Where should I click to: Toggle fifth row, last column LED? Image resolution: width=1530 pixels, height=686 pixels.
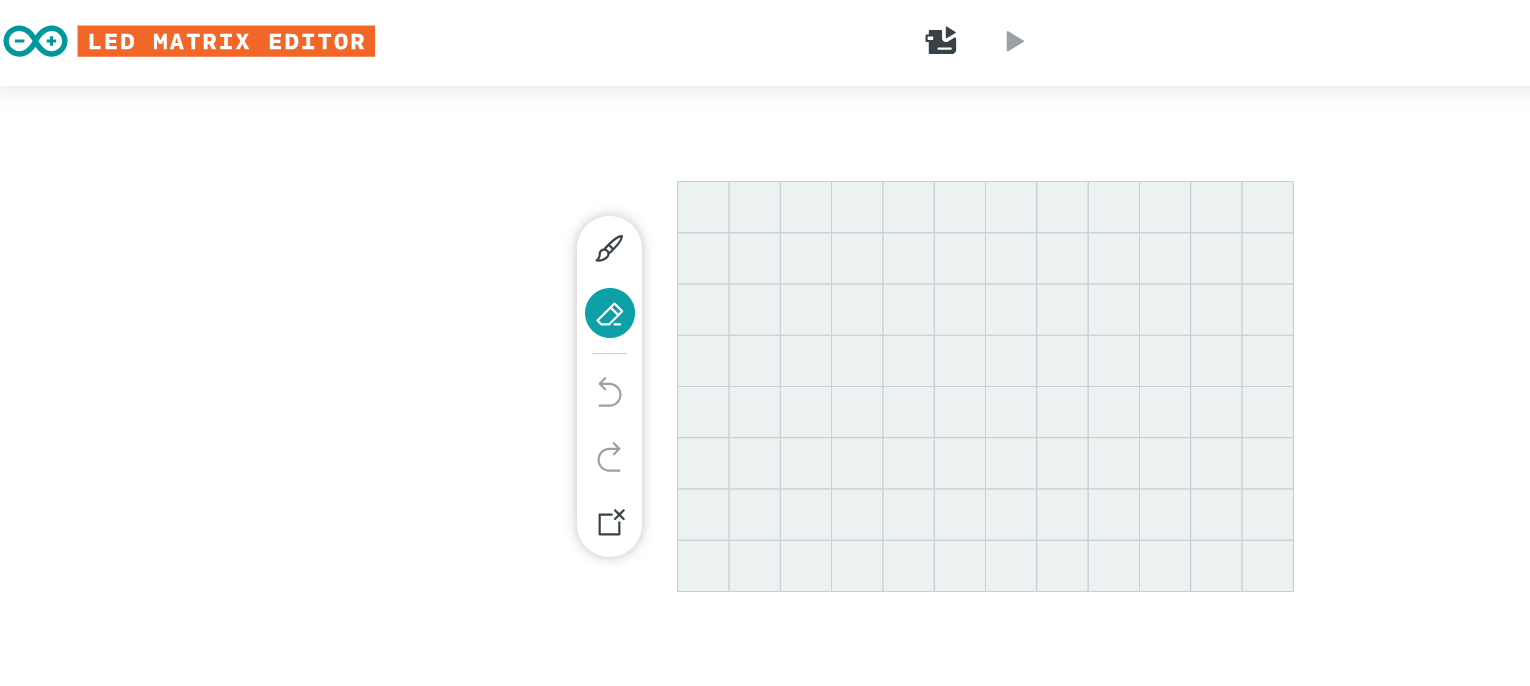click(x=1268, y=412)
